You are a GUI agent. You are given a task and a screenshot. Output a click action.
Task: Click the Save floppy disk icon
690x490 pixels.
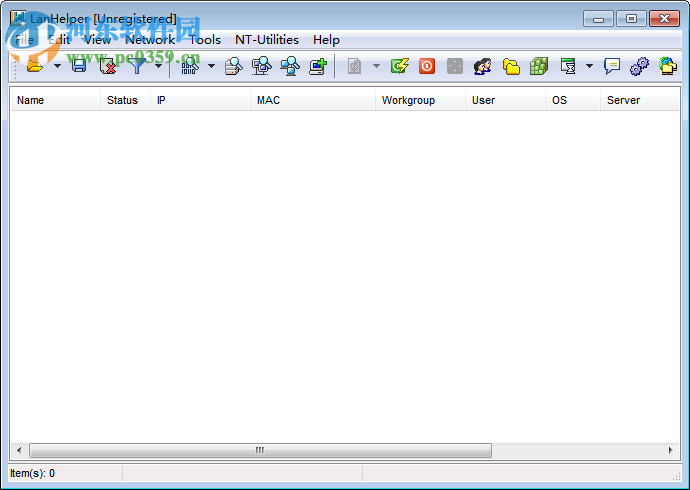[x=79, y=66]
